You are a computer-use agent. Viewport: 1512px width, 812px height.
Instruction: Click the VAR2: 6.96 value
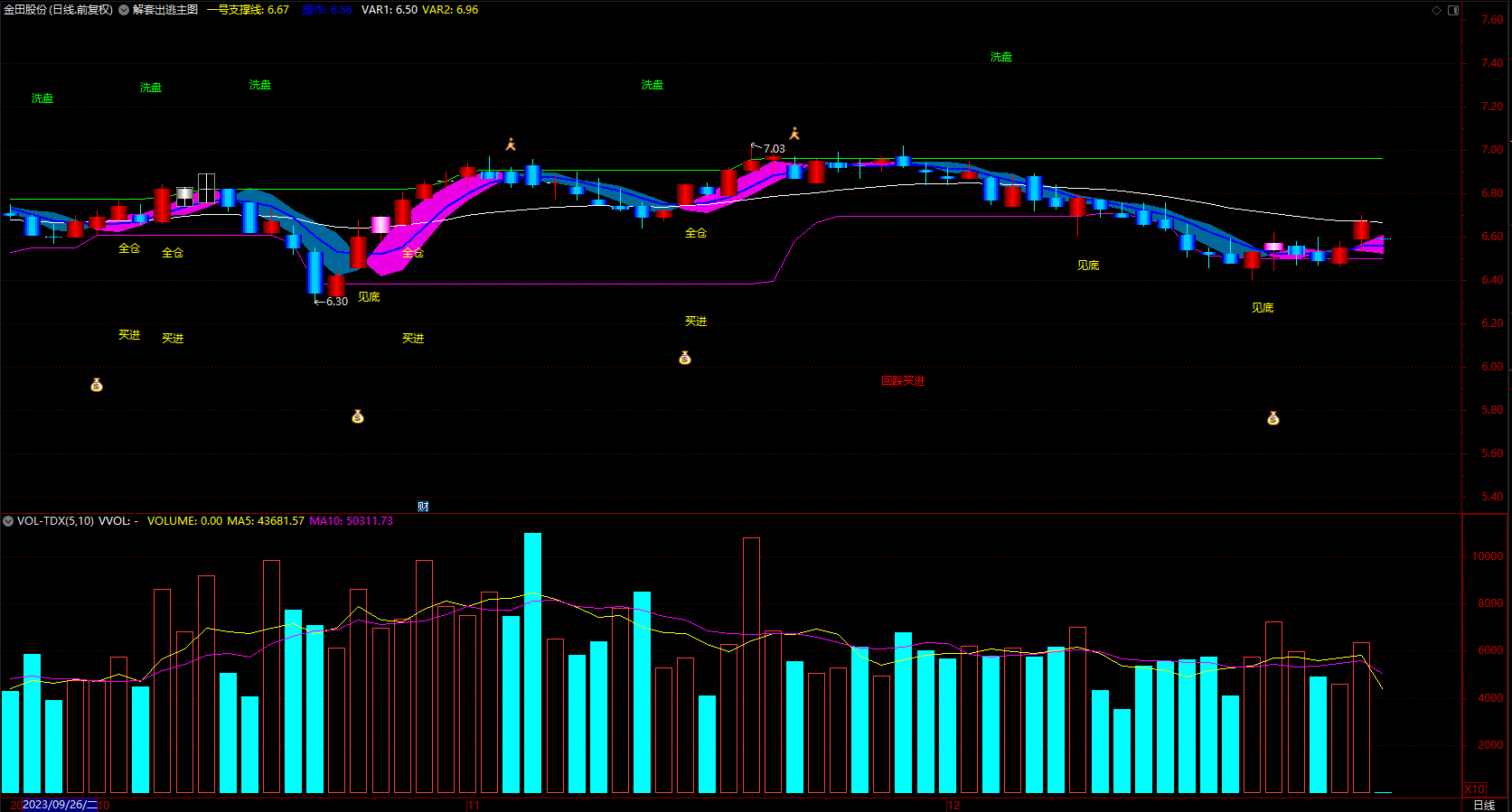[450, 10]
